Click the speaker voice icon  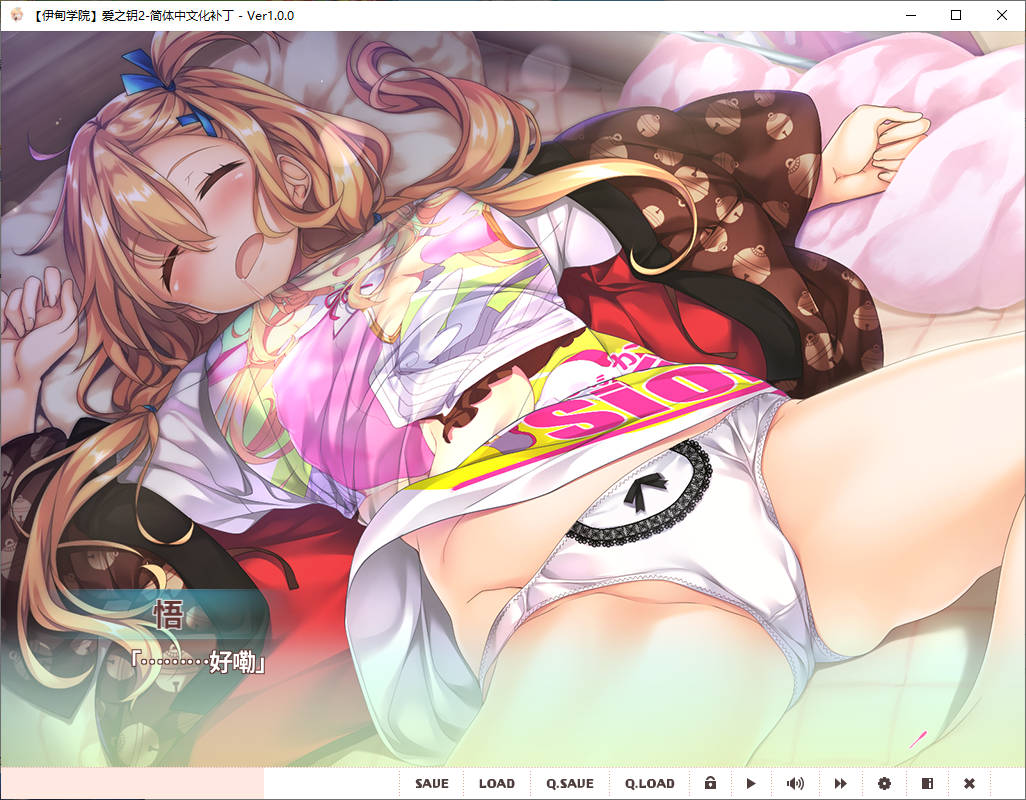[795, 783]
